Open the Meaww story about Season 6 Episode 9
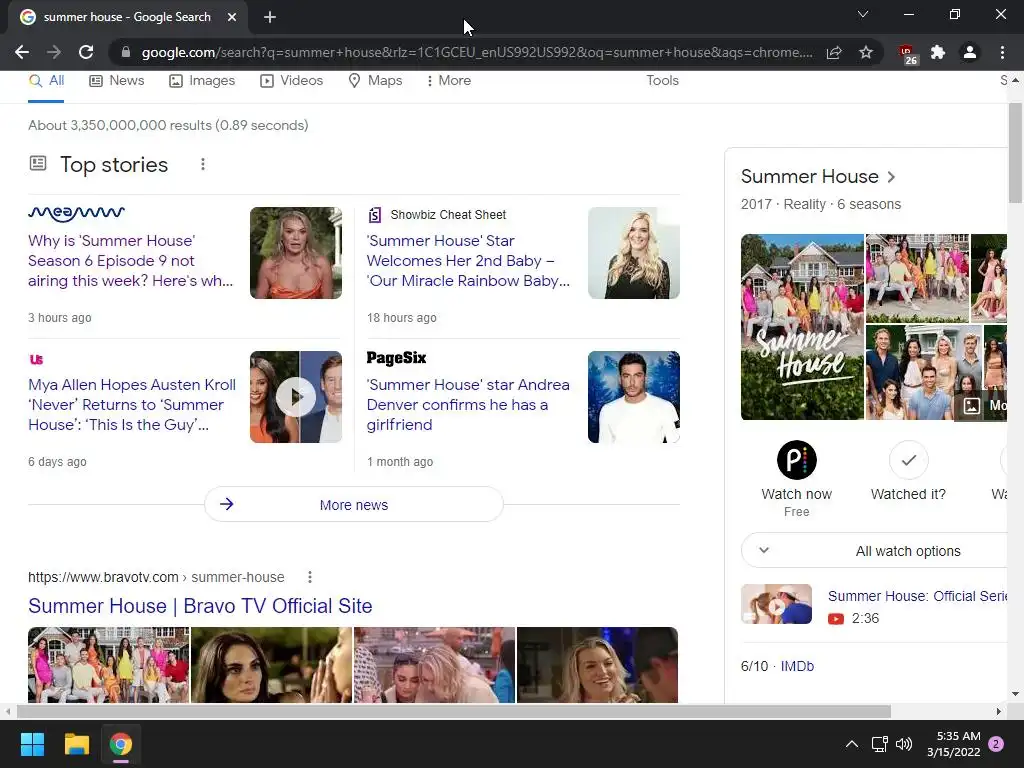 coord(131,261)
